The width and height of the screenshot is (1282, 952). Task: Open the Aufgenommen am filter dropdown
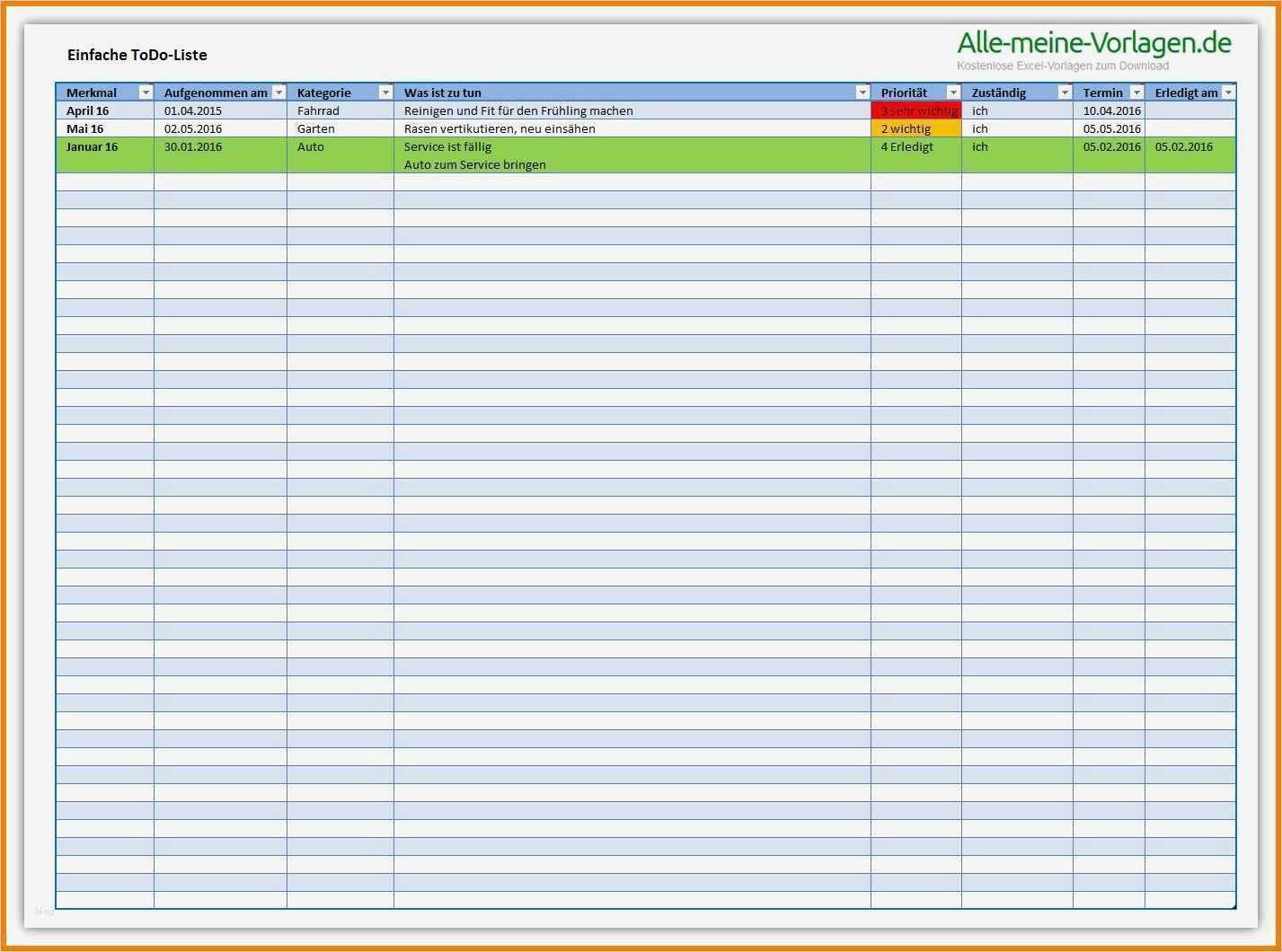[279, 93]
